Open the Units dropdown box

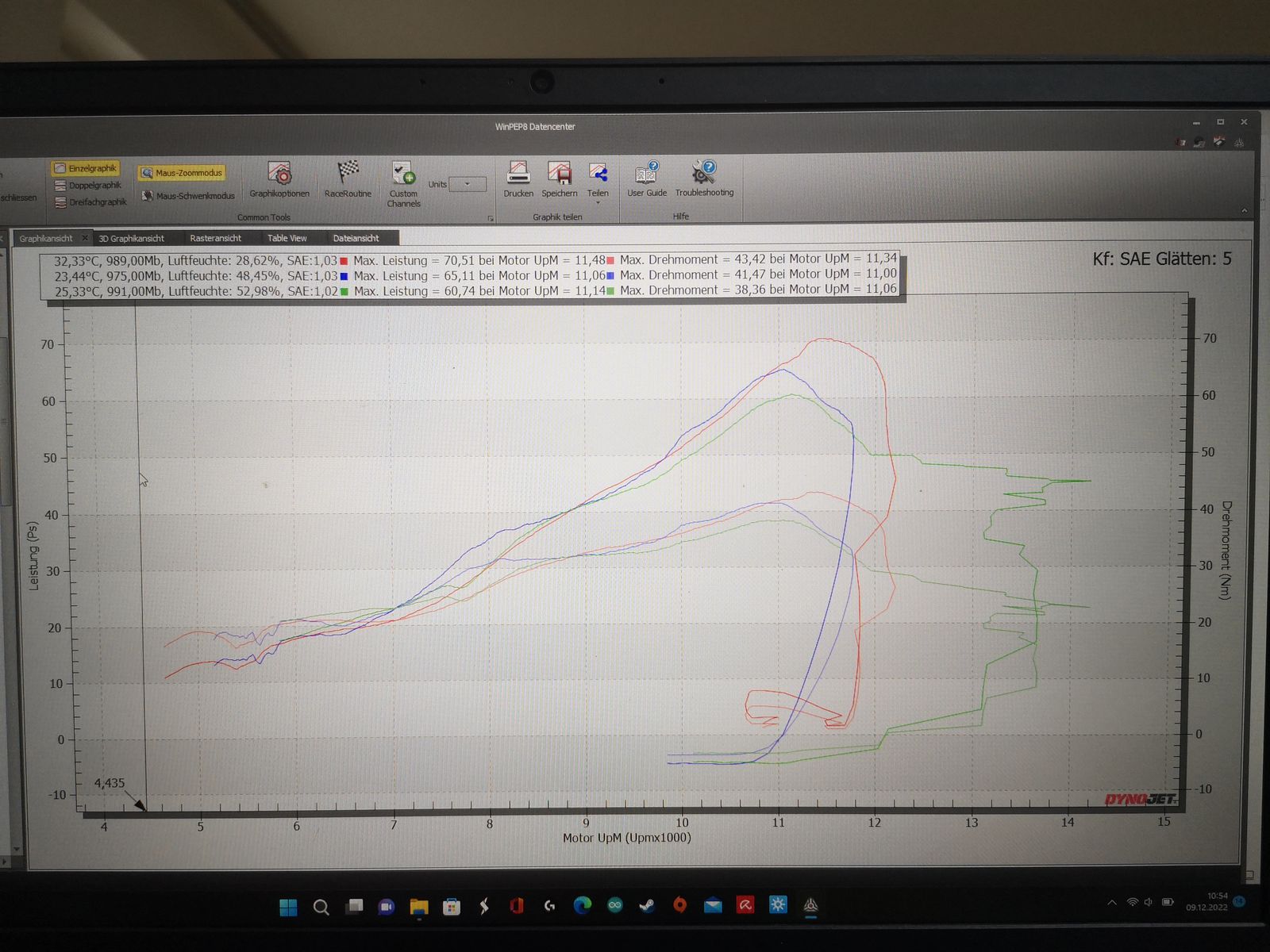[468, 184]
